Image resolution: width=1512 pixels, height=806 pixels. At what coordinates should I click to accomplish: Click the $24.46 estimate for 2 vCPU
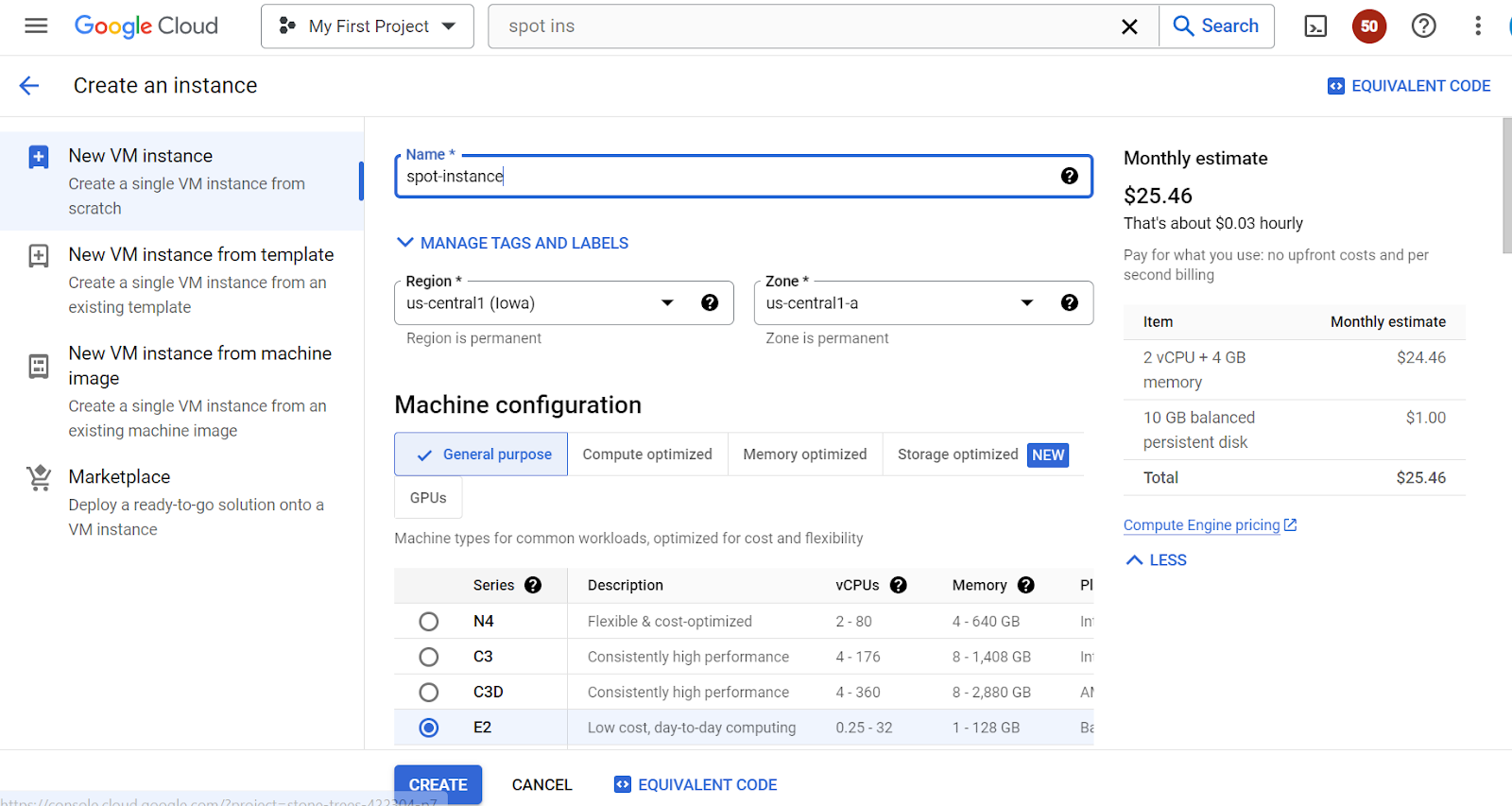tap(1421, 357)
